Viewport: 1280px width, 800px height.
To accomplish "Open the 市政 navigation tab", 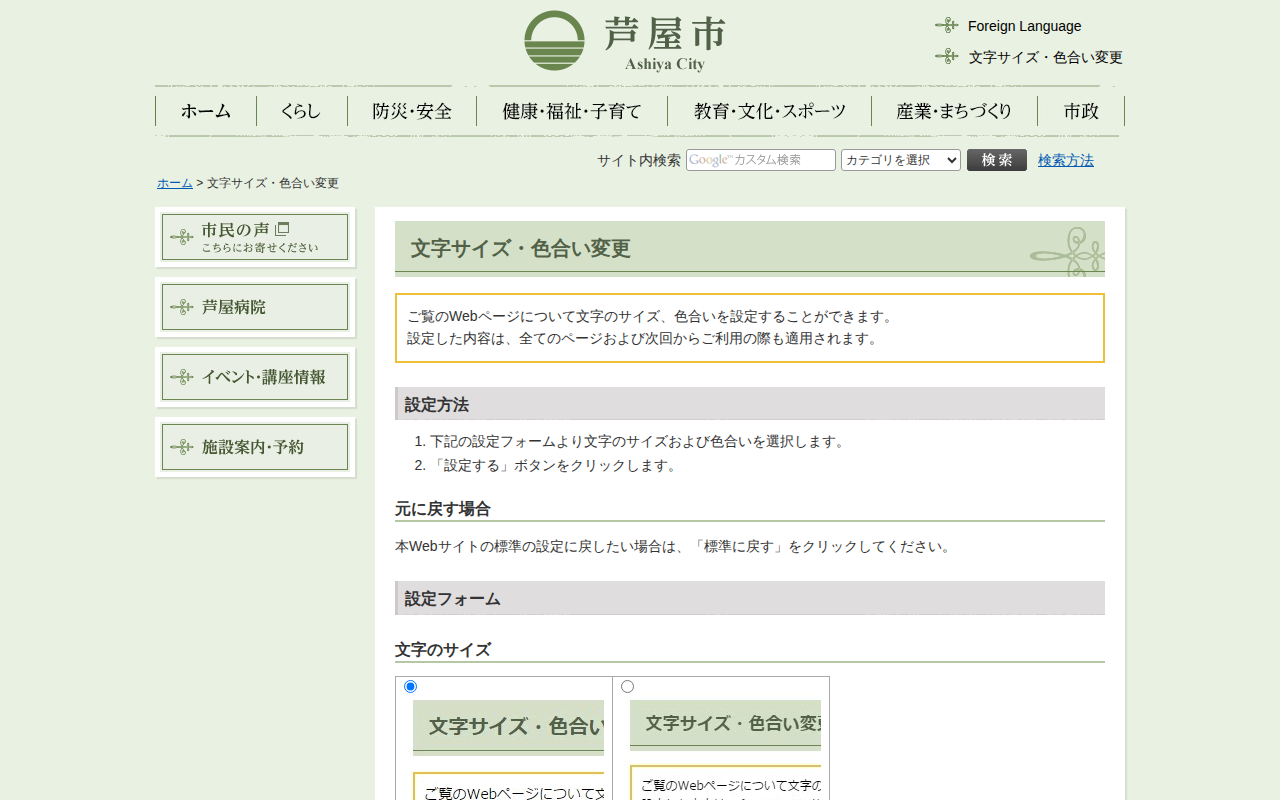I will tap(1081, 111).
